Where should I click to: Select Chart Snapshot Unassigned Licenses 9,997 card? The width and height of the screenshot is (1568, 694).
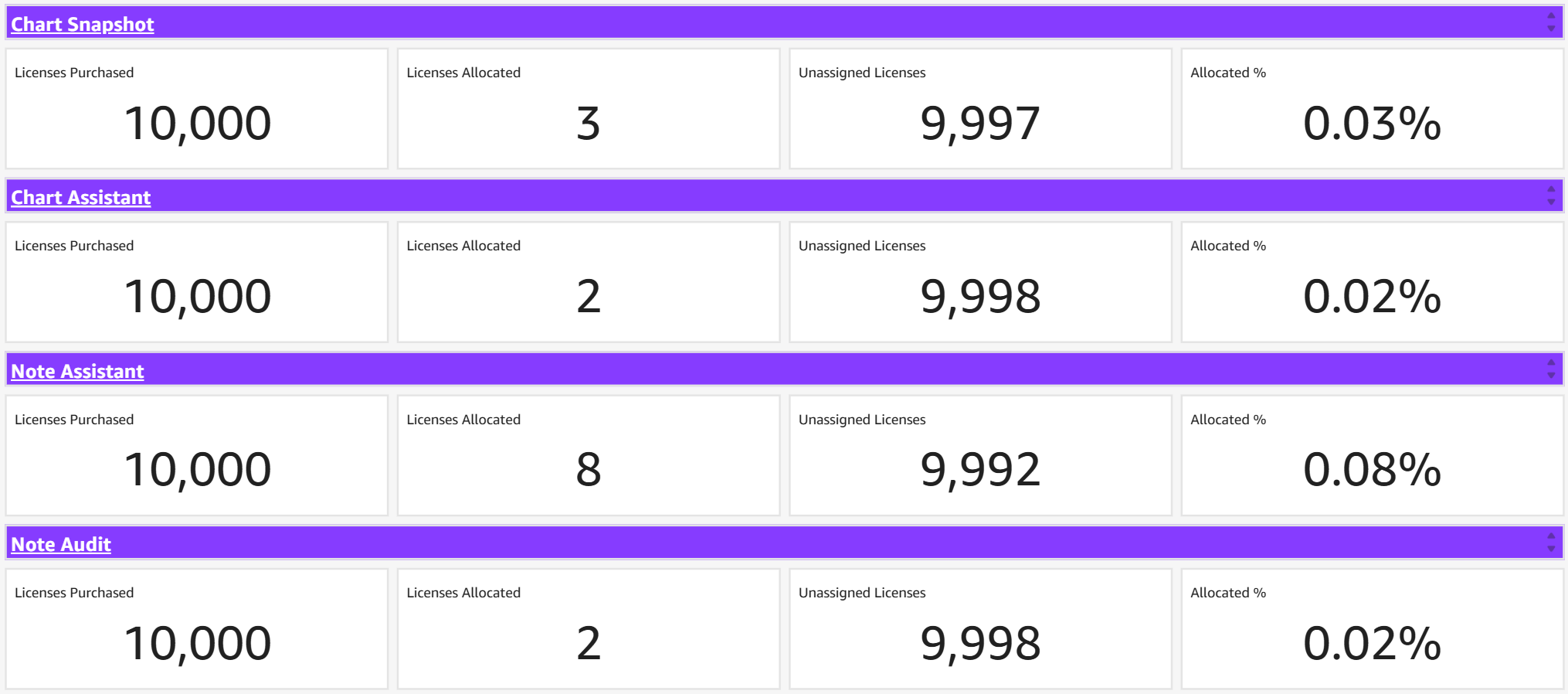click(980, 109)
